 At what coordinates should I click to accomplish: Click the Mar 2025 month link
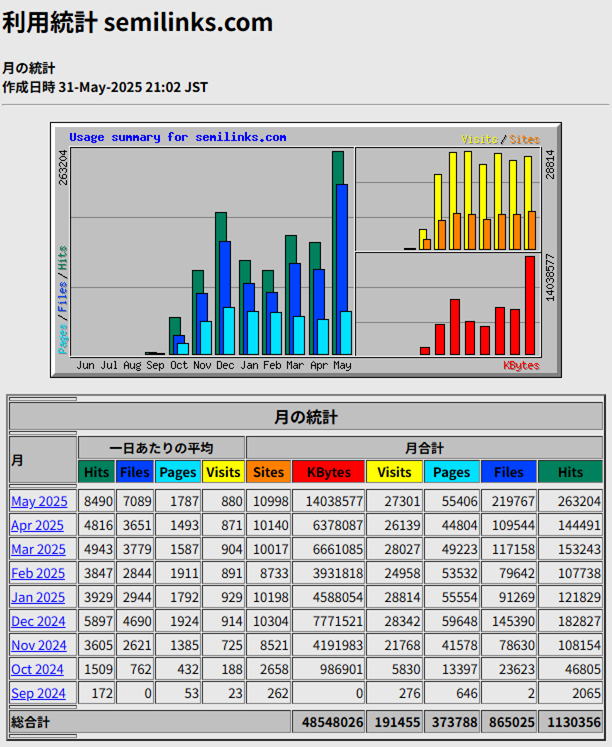tap(38, 549)
